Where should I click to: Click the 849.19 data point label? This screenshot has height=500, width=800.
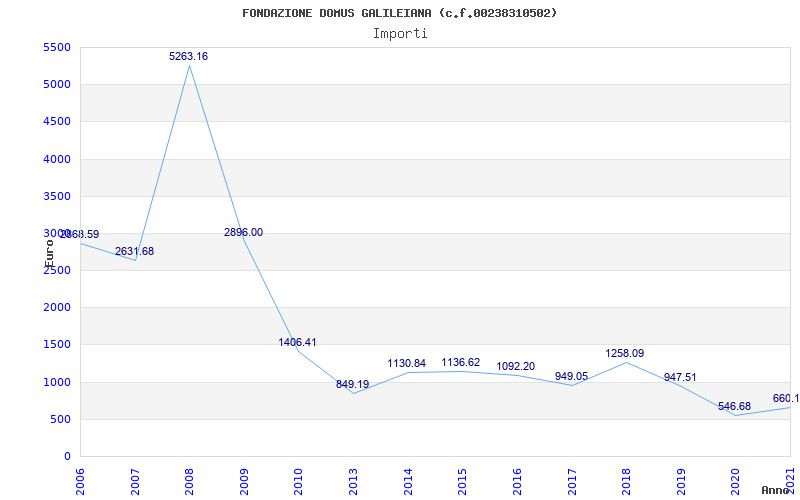click(352, 384)
